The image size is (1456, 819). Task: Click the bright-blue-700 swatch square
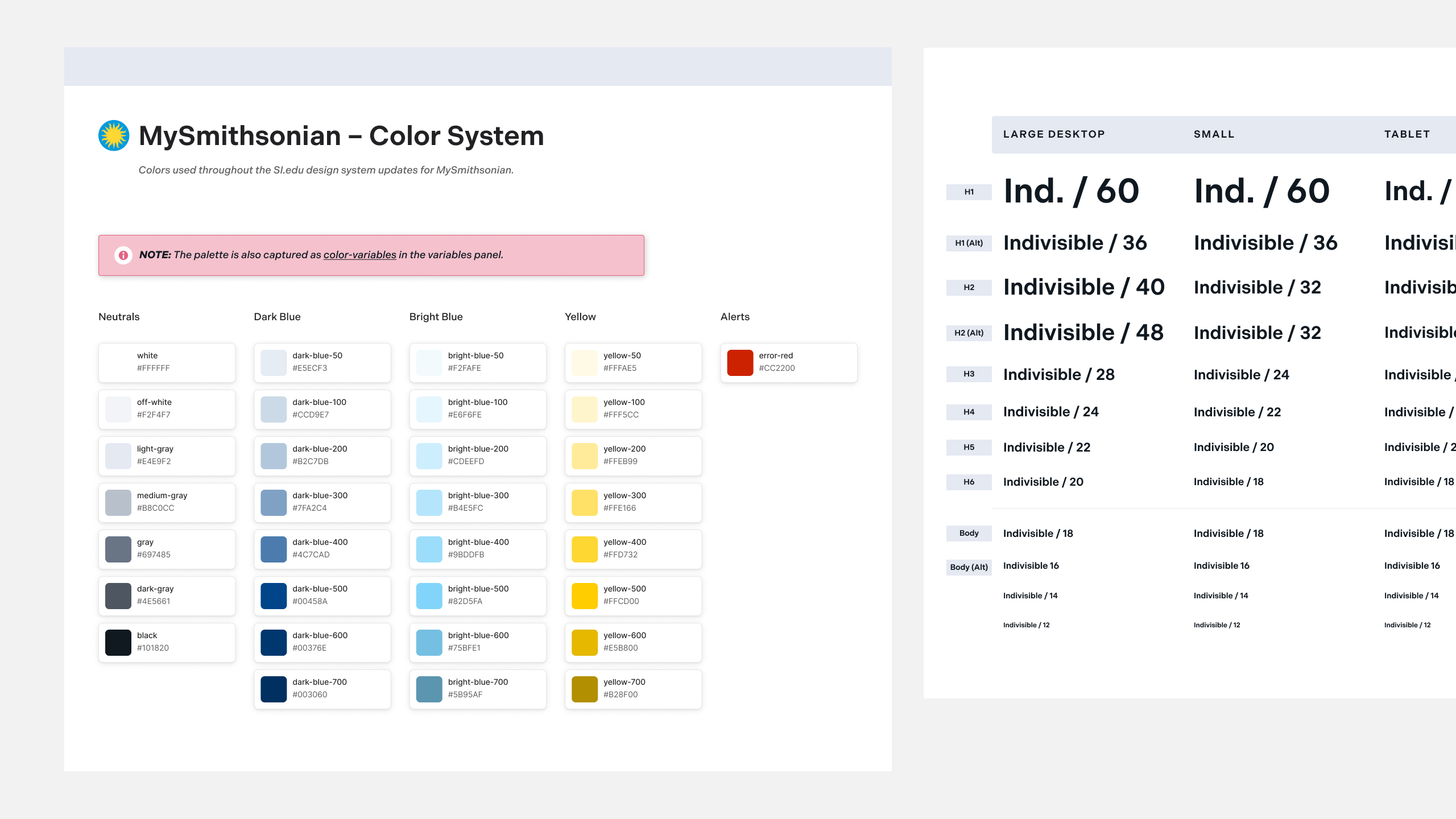429,689
